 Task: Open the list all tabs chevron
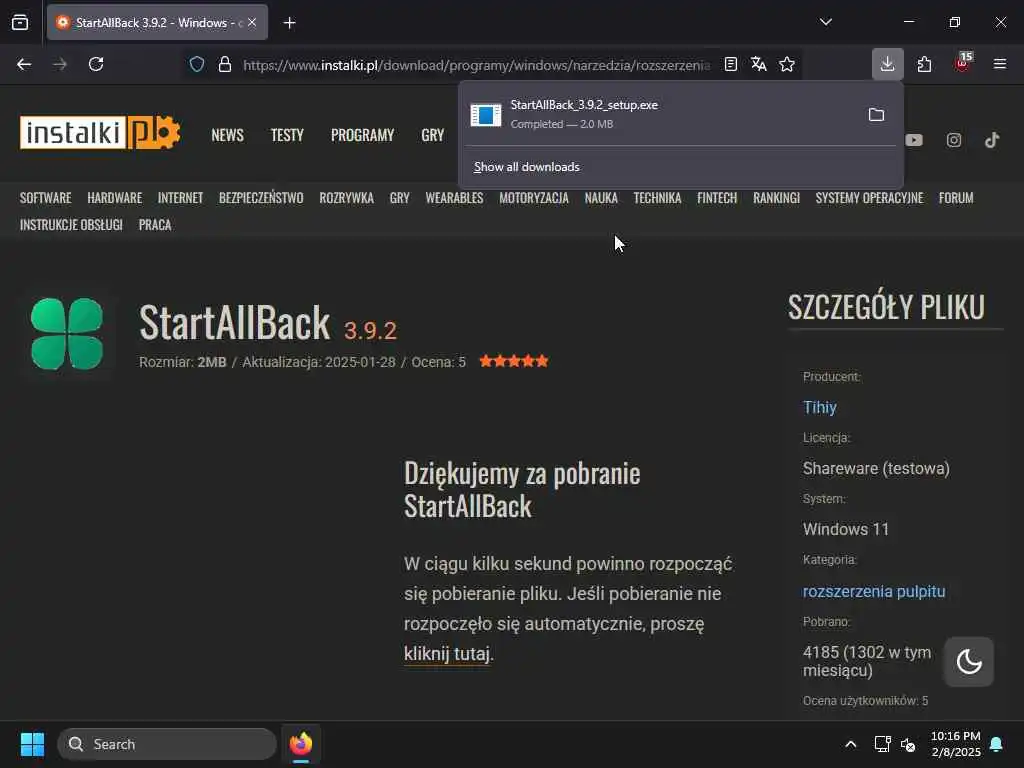click(x=825, y=22)
